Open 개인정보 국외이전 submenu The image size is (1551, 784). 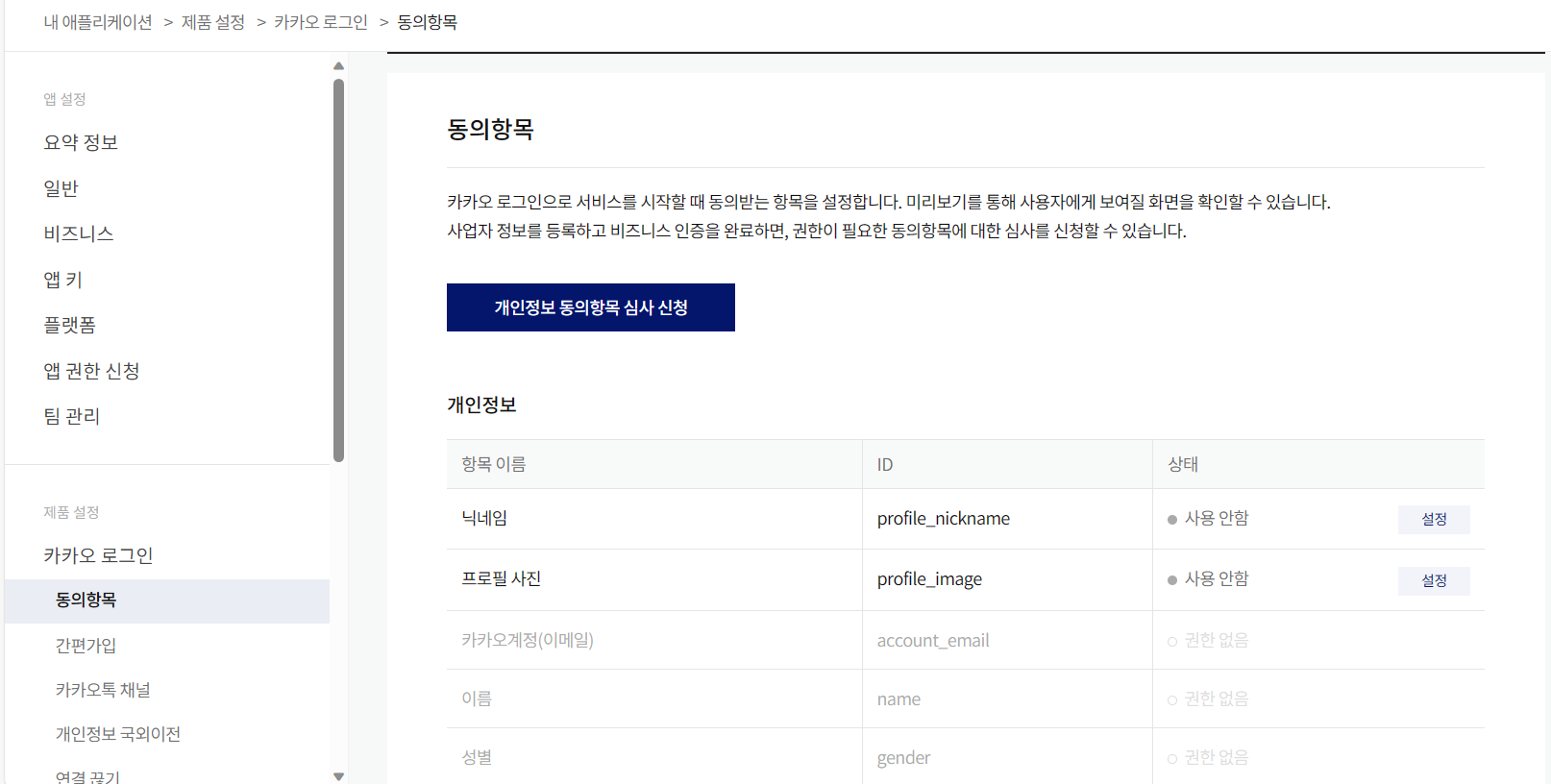[x=118, y=734]
